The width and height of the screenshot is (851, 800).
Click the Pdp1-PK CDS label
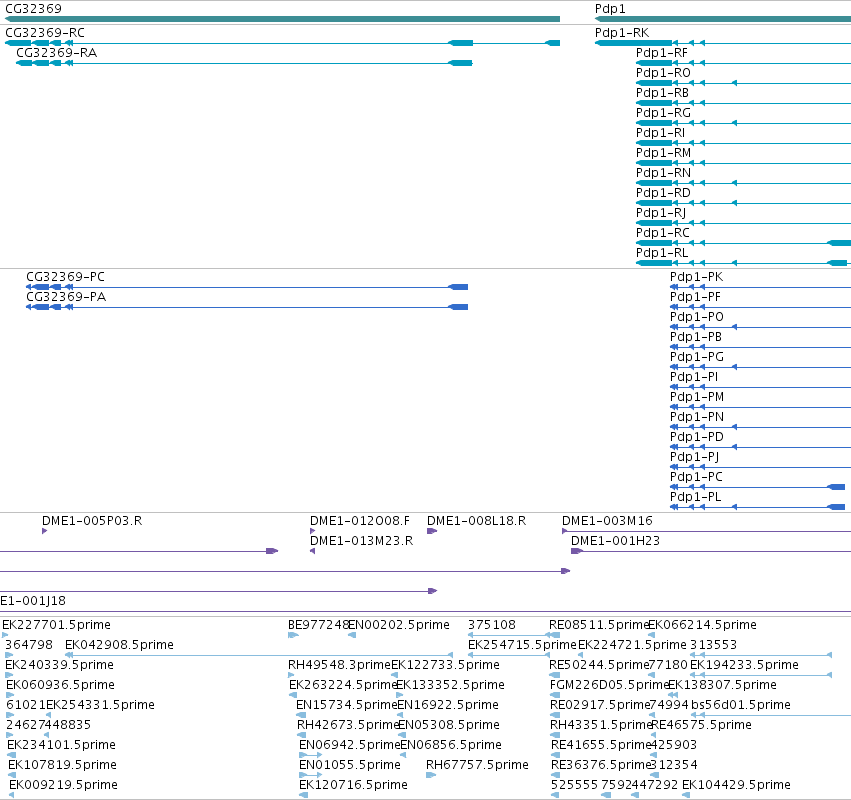696,277
